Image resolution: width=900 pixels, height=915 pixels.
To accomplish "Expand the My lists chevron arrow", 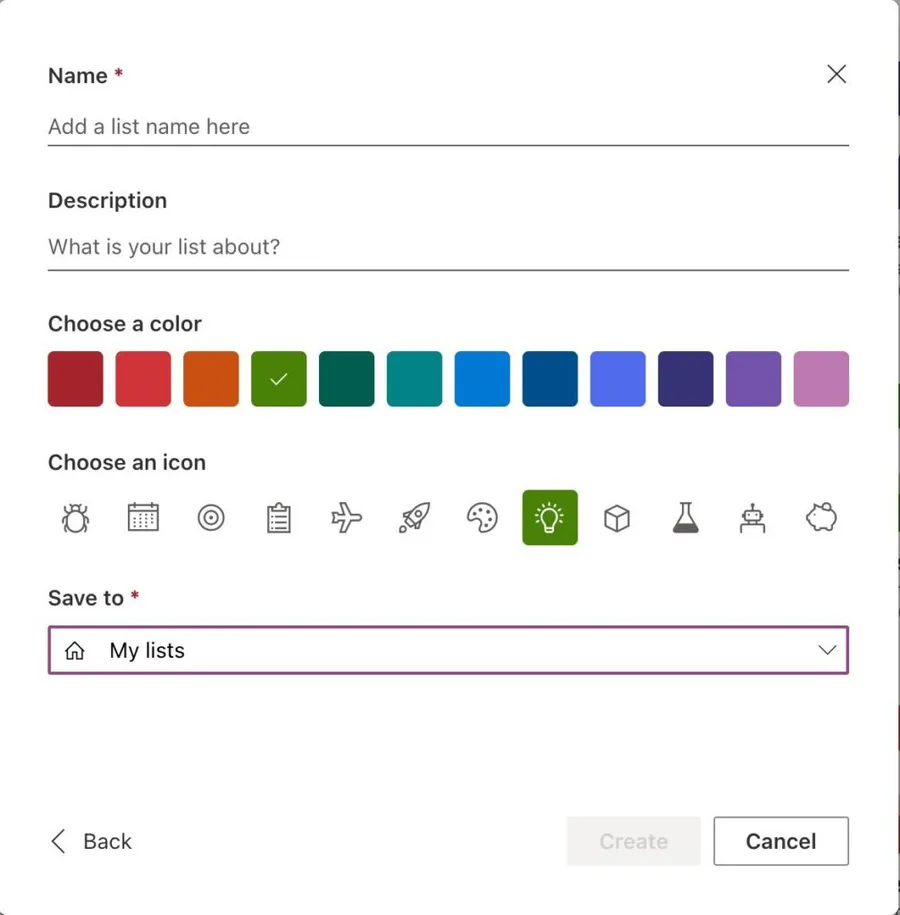I will [827, 651].
